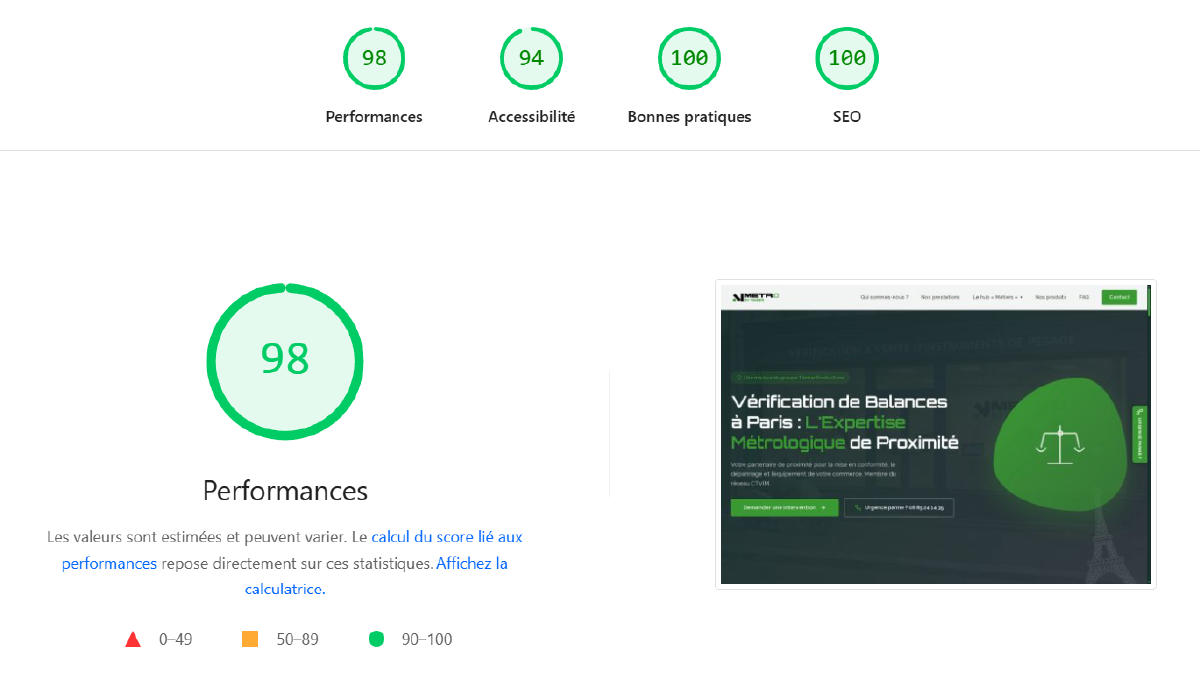Click the green circle 90–100 legend icon

[376, 639]
